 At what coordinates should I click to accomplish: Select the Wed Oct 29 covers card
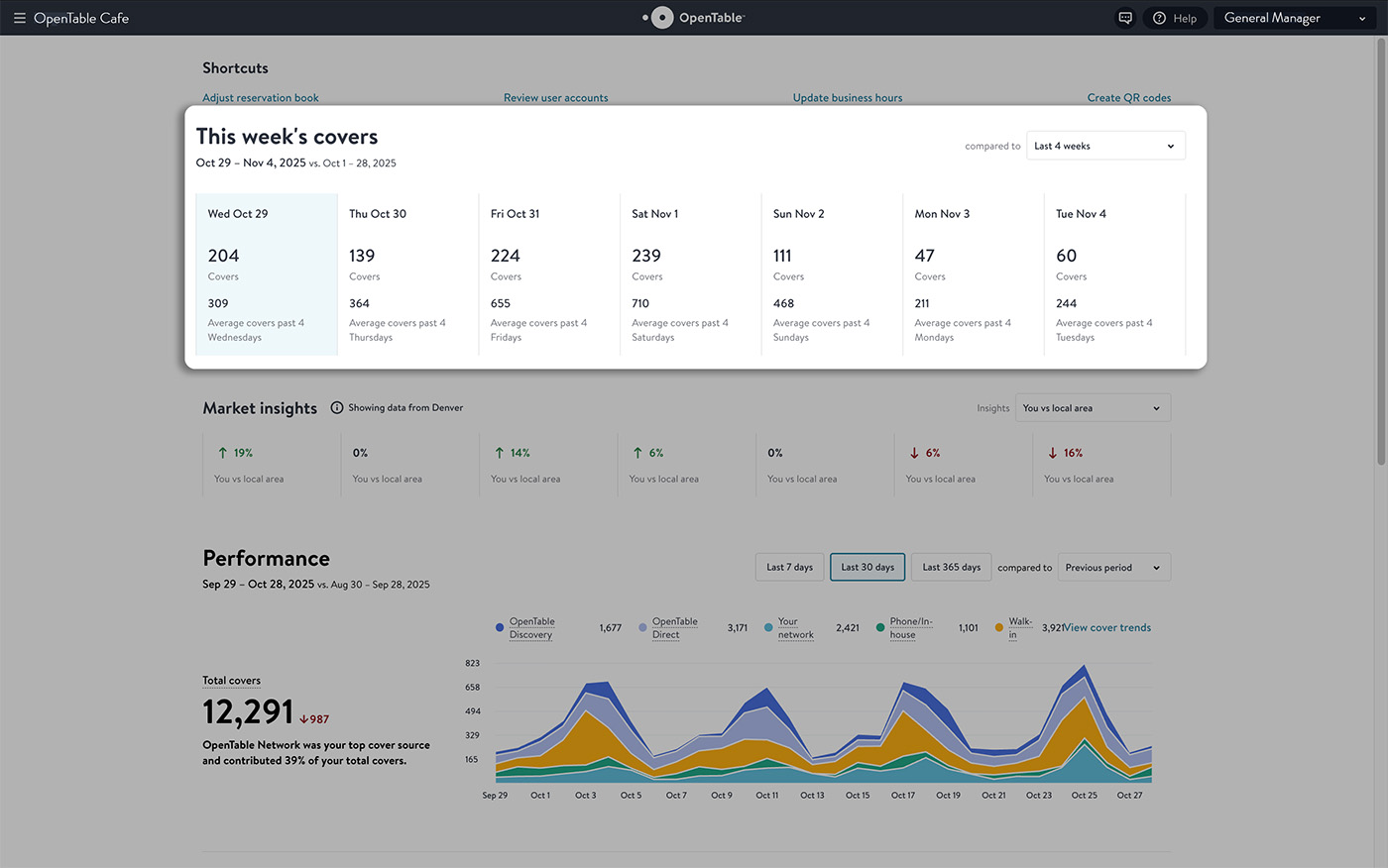point(267,274)
